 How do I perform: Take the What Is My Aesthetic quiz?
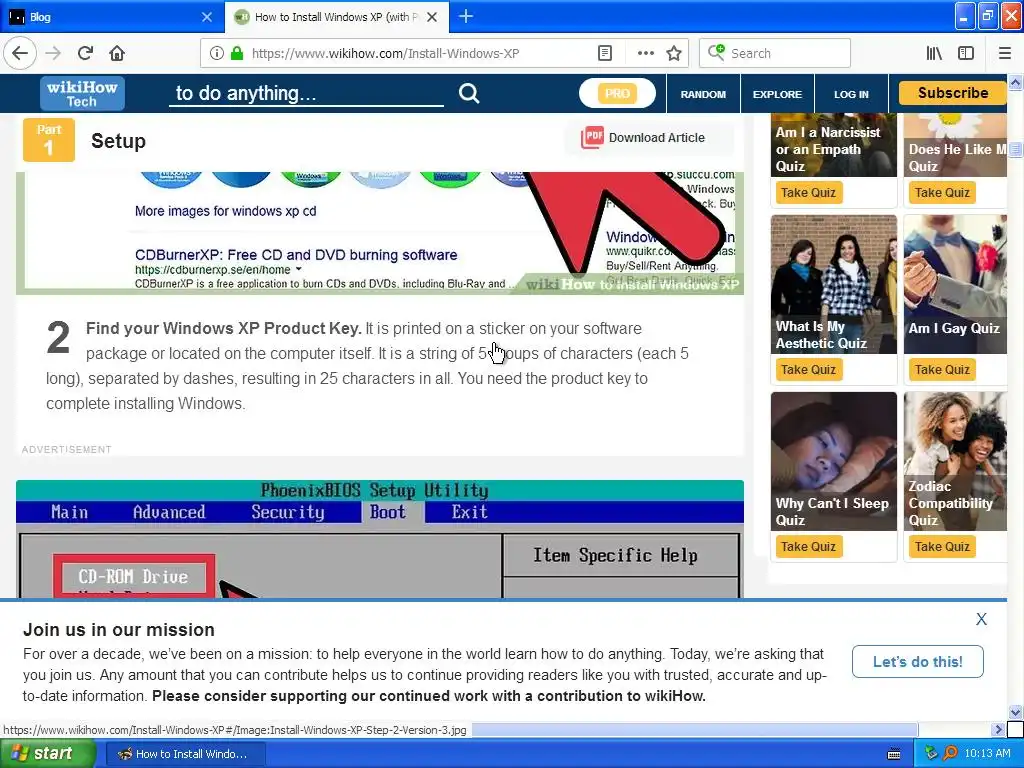coord(808,370)
